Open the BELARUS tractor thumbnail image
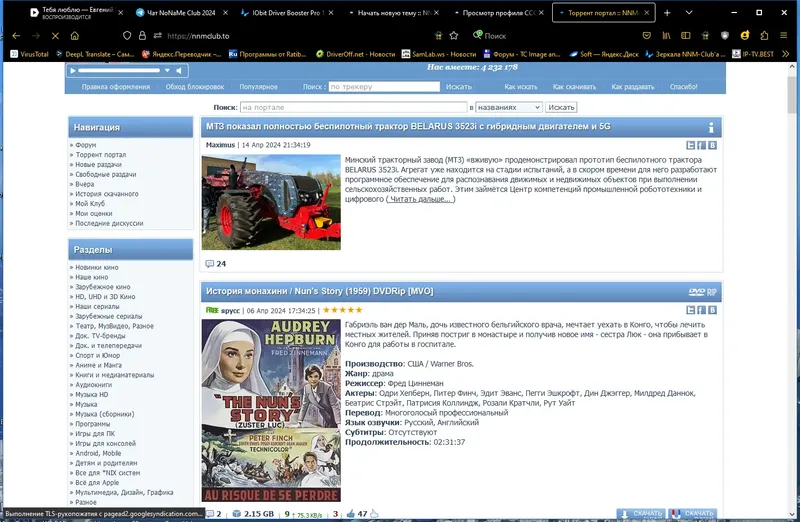800x522 pixels. tap(271, 202)
